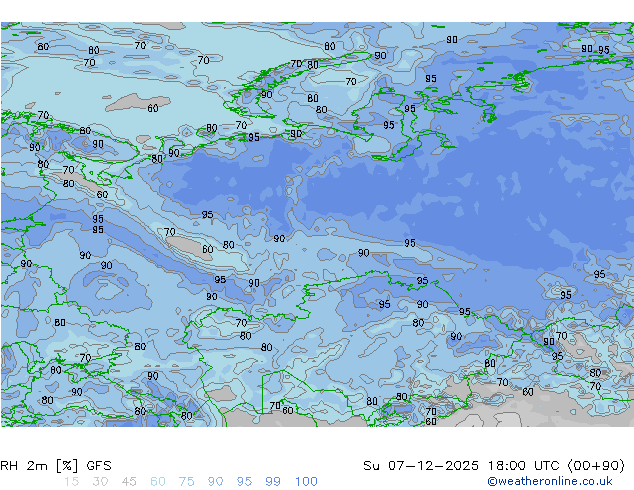Select legend value 75
634x490 pixels.
click(x=186, y=482)
